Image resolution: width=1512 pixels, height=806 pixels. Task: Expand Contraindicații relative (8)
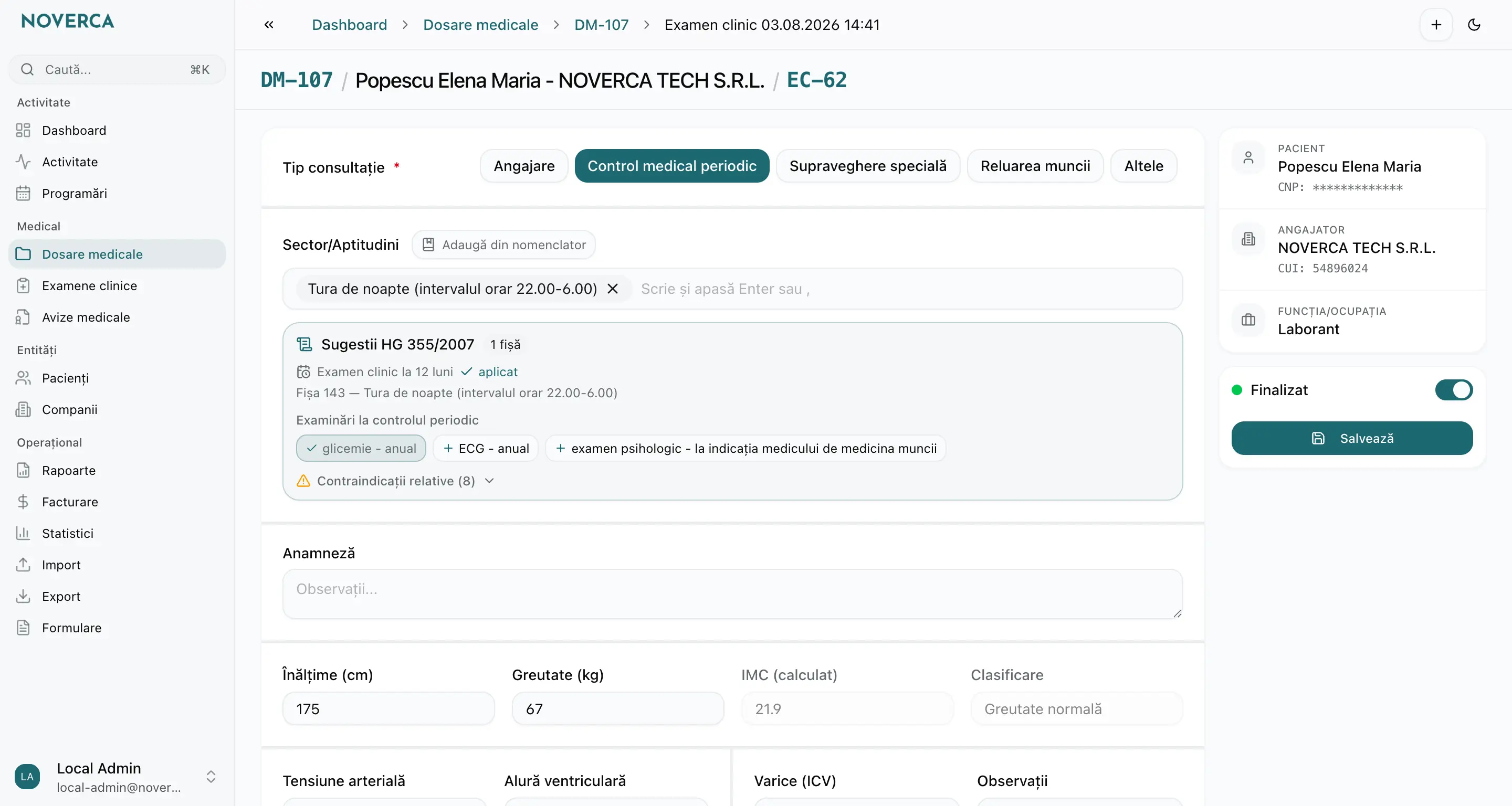pyautogui.click(x=396, y=481)
